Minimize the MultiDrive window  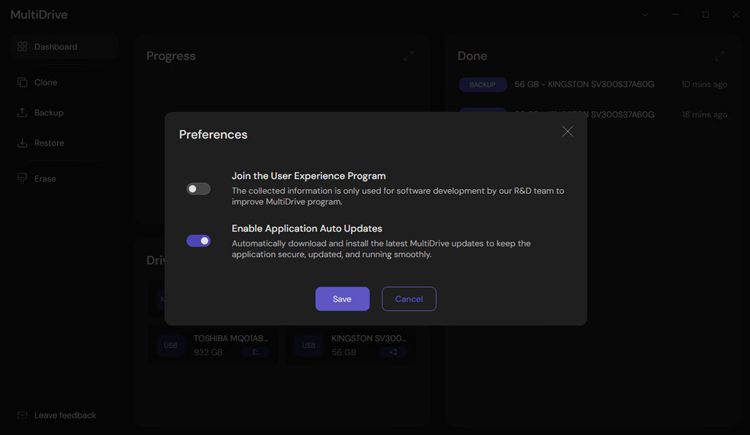(x=675, y=15)
